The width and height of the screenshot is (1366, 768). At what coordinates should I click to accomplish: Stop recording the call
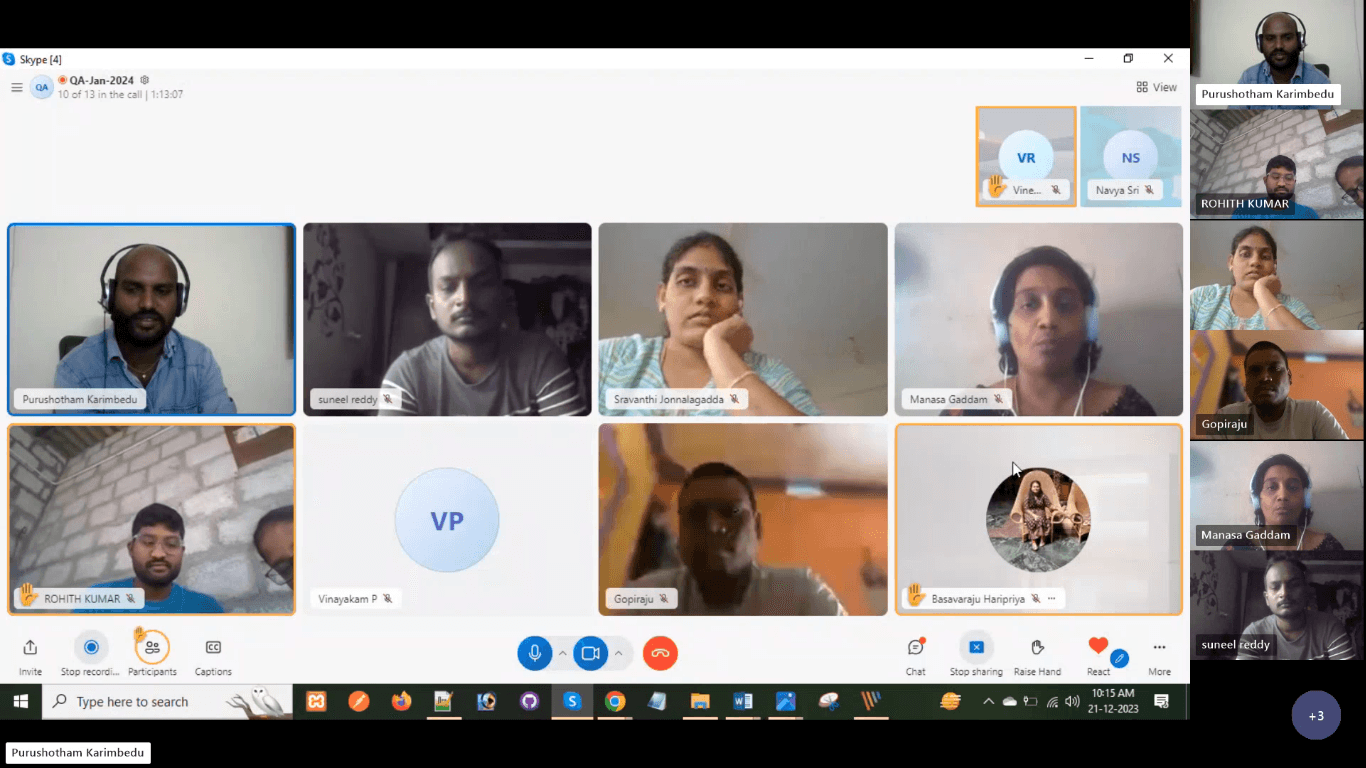tap(91, 648)
